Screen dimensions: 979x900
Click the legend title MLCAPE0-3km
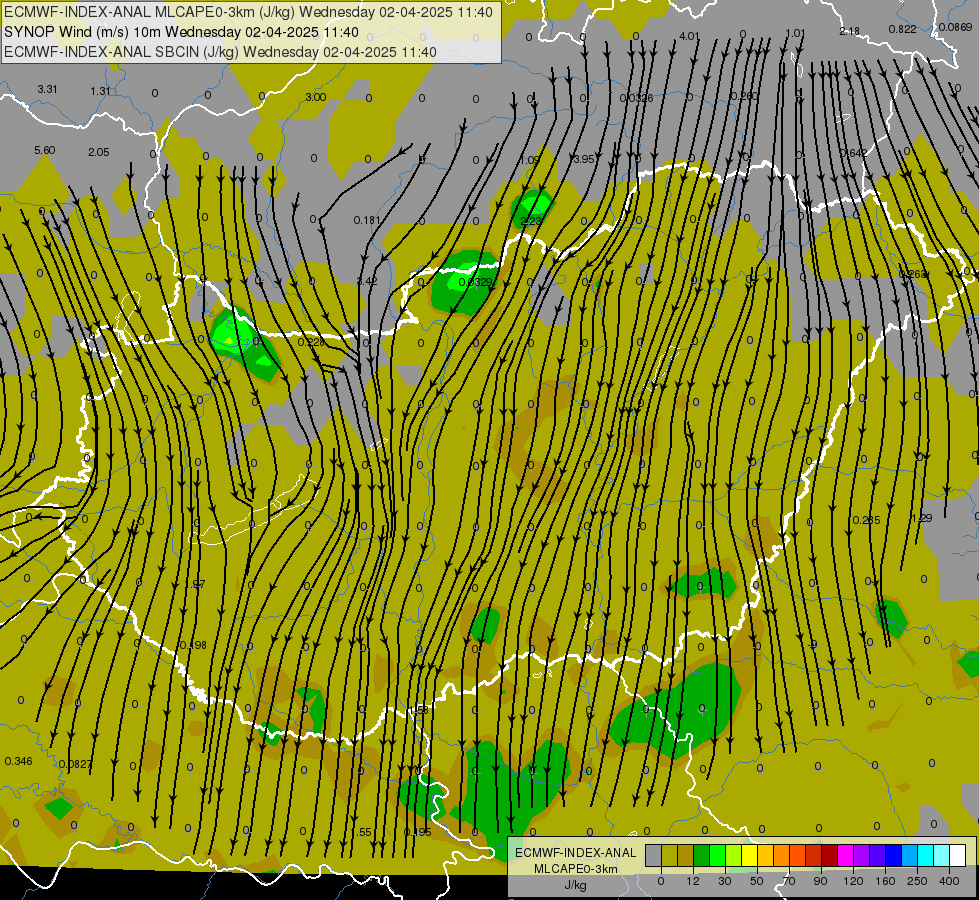576,869
